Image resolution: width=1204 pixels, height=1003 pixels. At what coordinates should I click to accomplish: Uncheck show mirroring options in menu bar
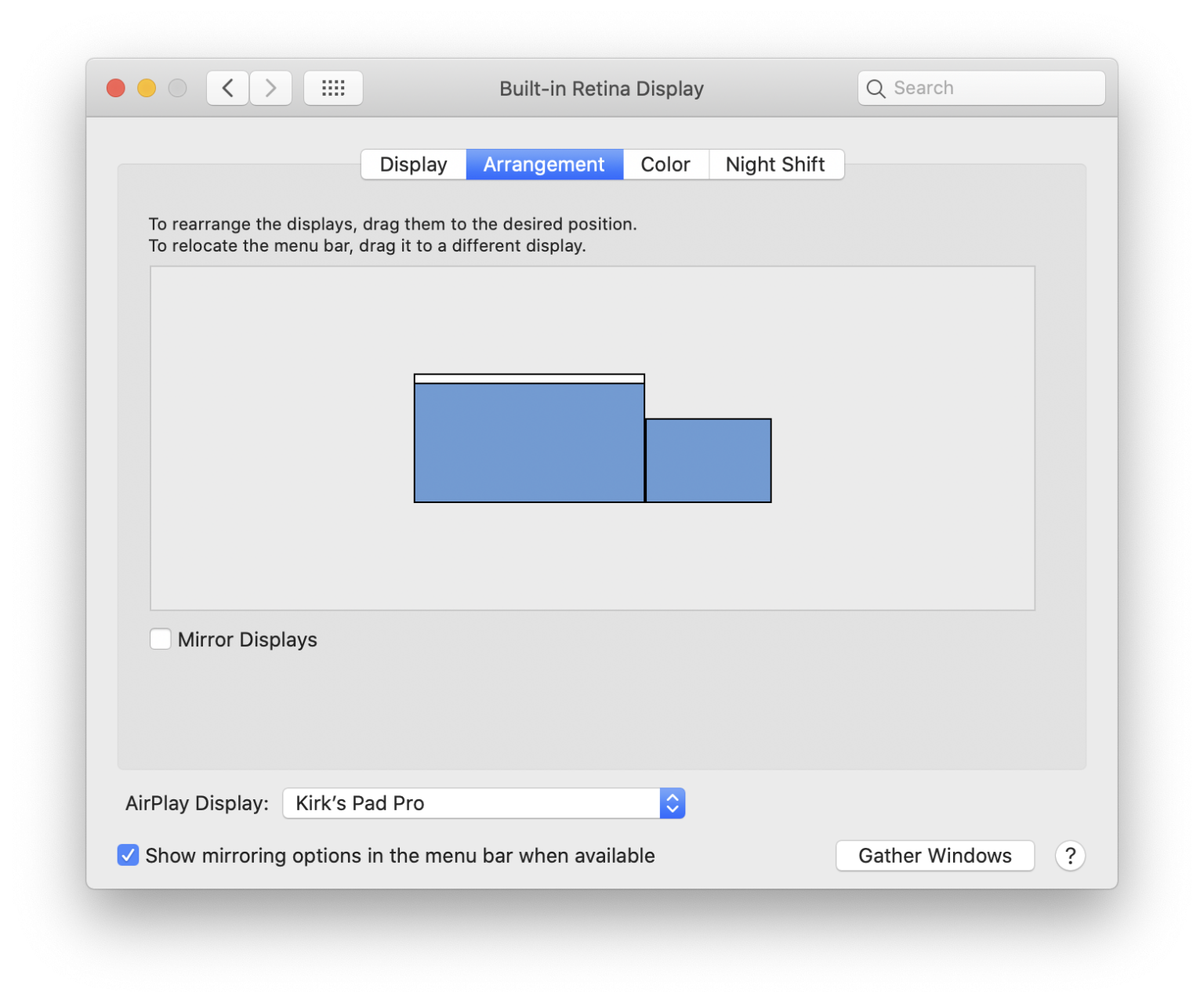(x=128, y=855)
